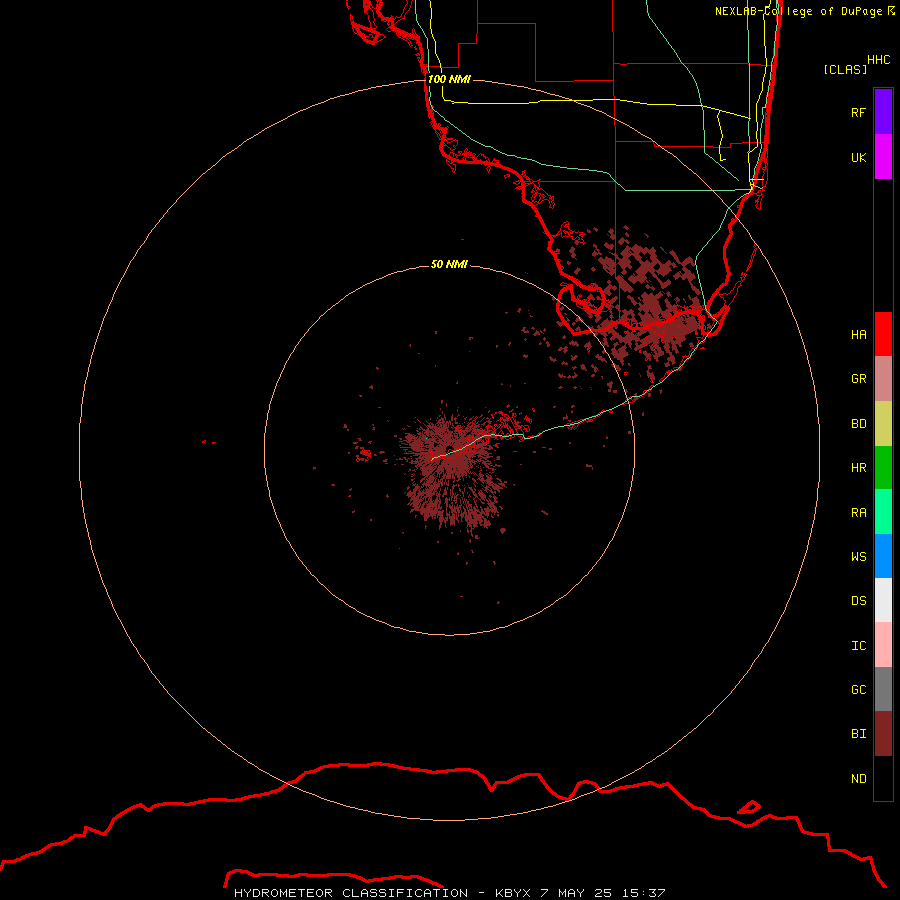Click the 100 NMI range ring label
This screenshot has height=900, width=900.
click(x=449, y=79)
